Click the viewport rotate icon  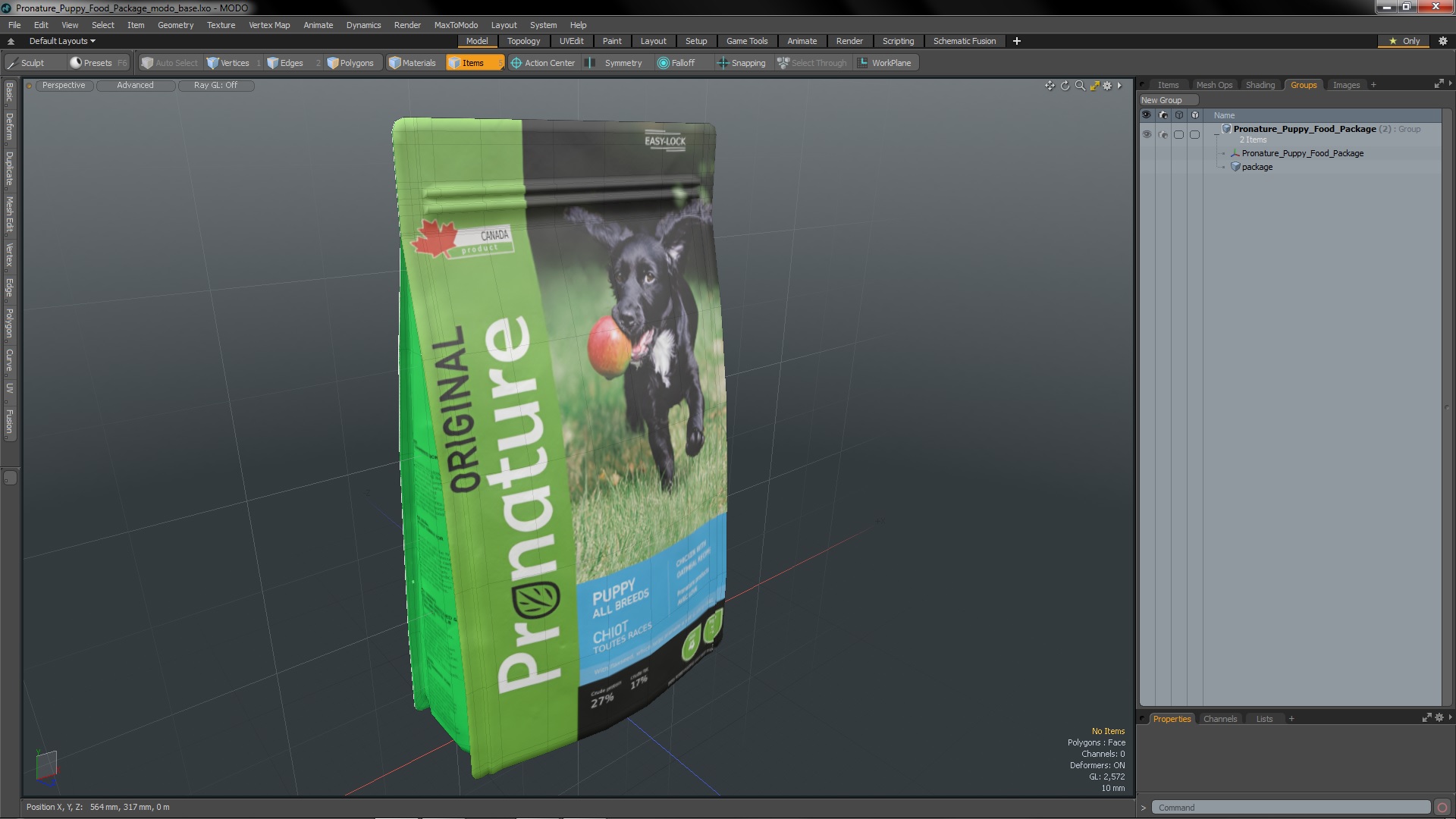point(1065,86)
